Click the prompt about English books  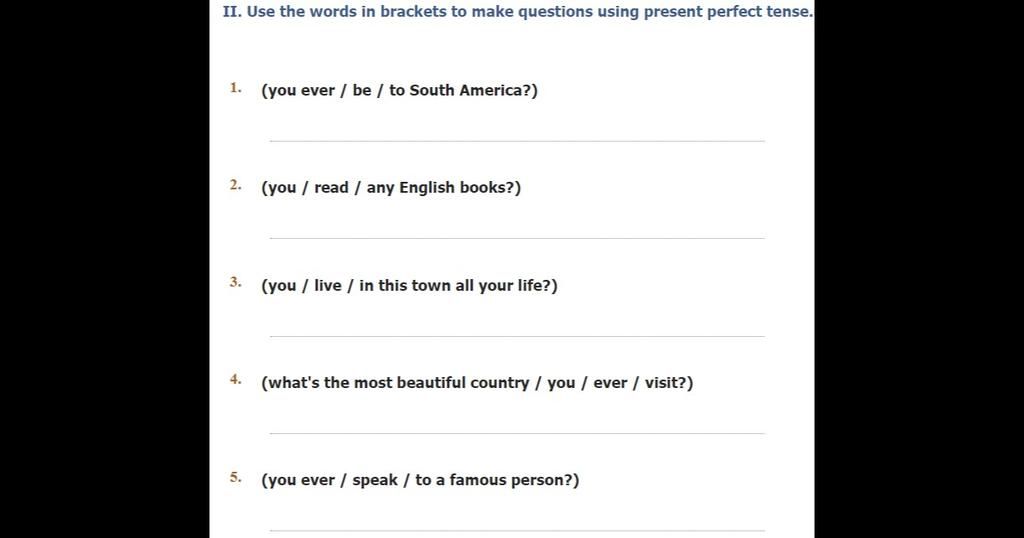point(391,188)
